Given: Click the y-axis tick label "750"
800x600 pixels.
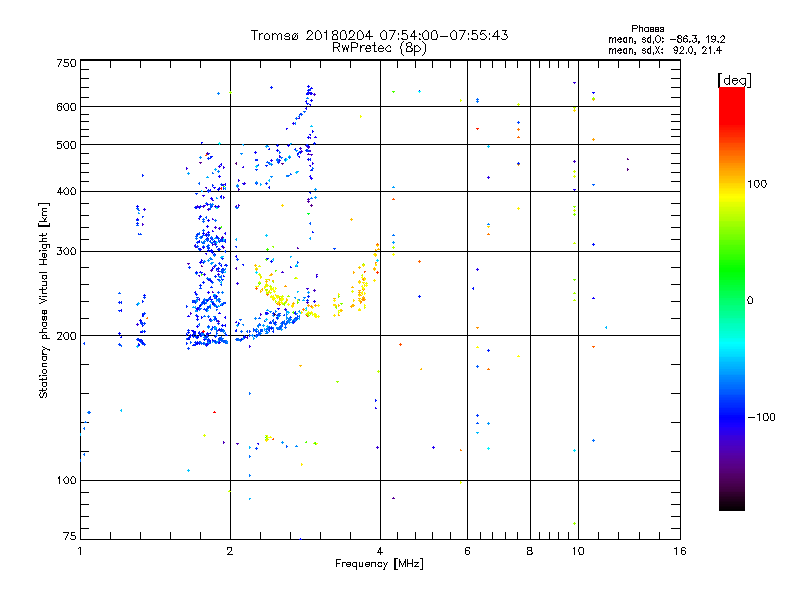Looking at the screenshot, I should [x=66, y=63].
